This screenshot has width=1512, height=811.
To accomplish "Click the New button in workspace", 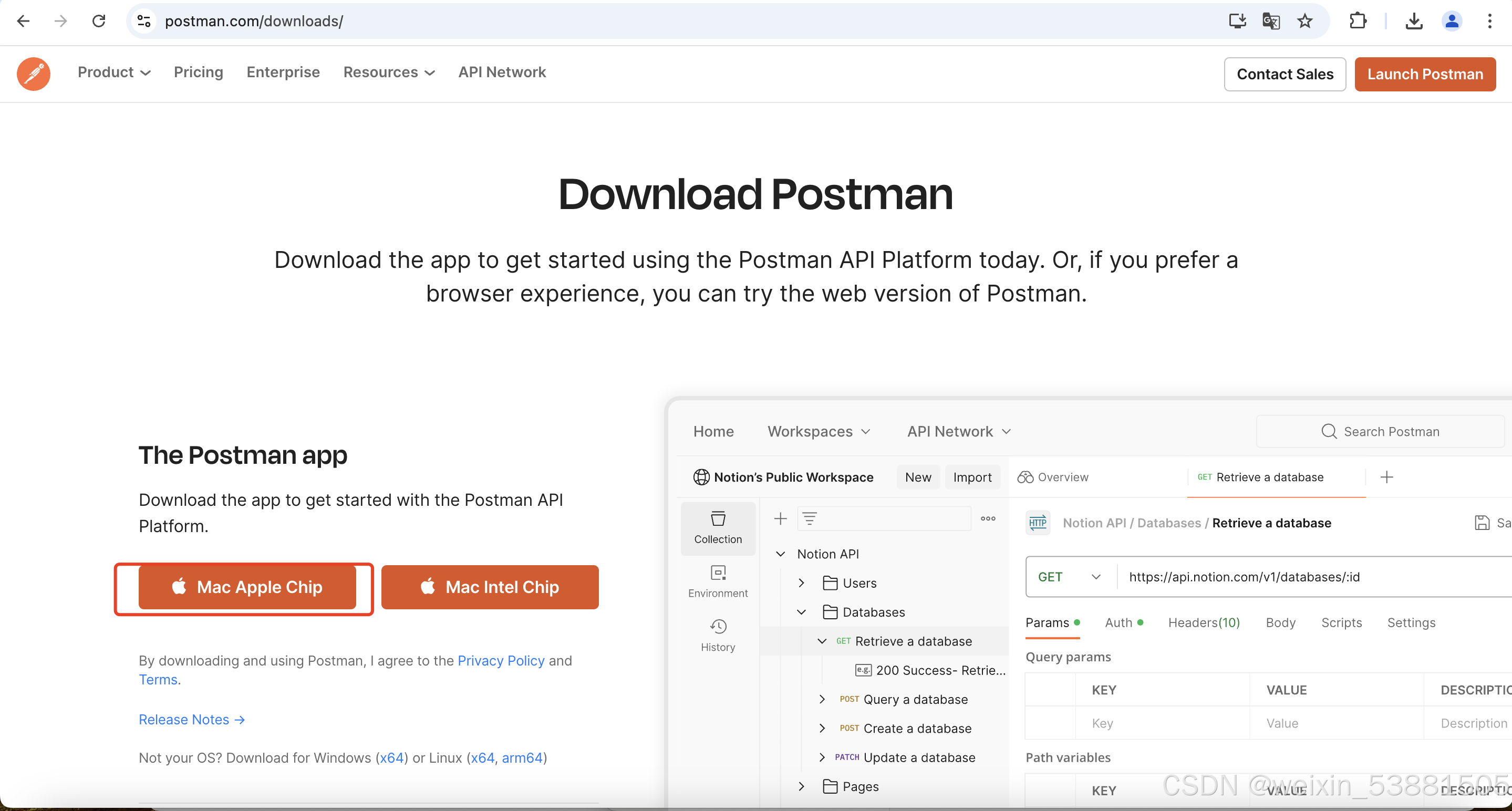I will pos(917,477).
